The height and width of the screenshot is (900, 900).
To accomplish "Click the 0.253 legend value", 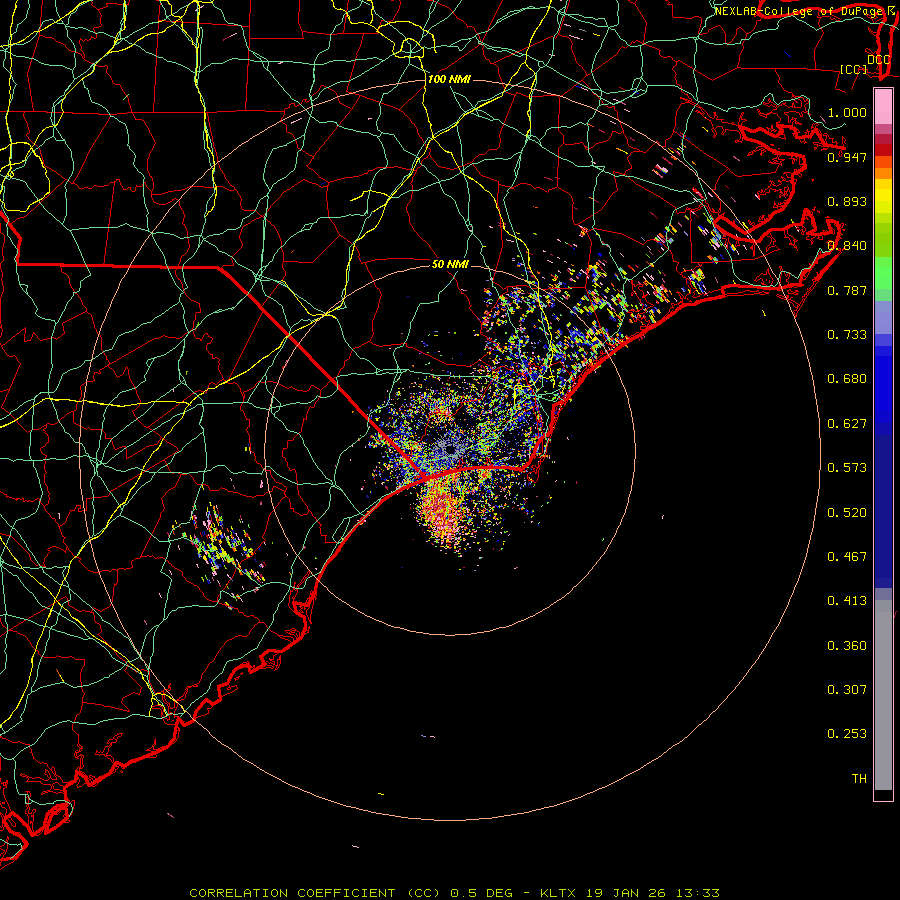I will tap(847, 734).
